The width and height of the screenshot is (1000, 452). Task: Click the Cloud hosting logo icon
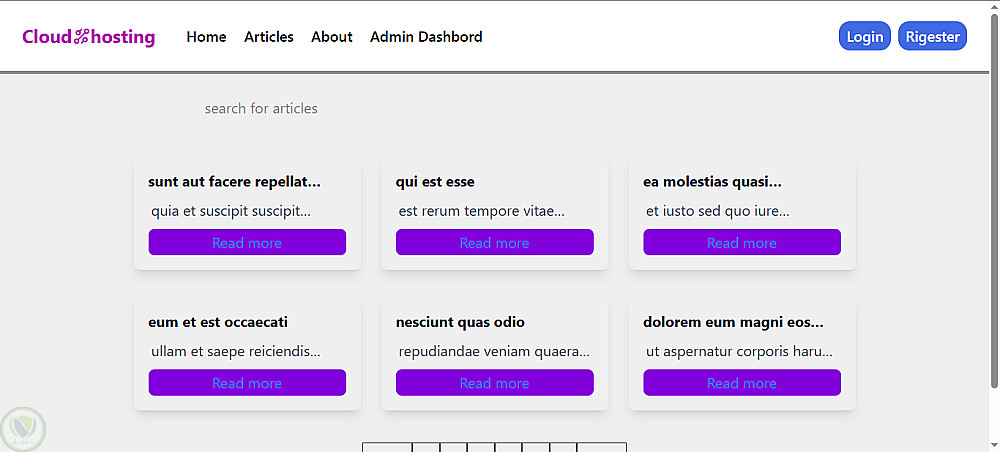(x=82, y=38)
